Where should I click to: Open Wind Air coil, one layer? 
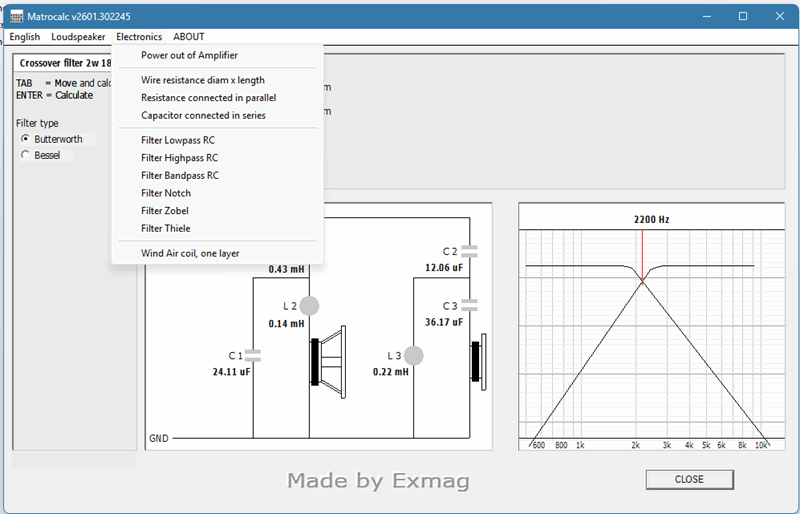pyautogui.click(x=190, y=253)
